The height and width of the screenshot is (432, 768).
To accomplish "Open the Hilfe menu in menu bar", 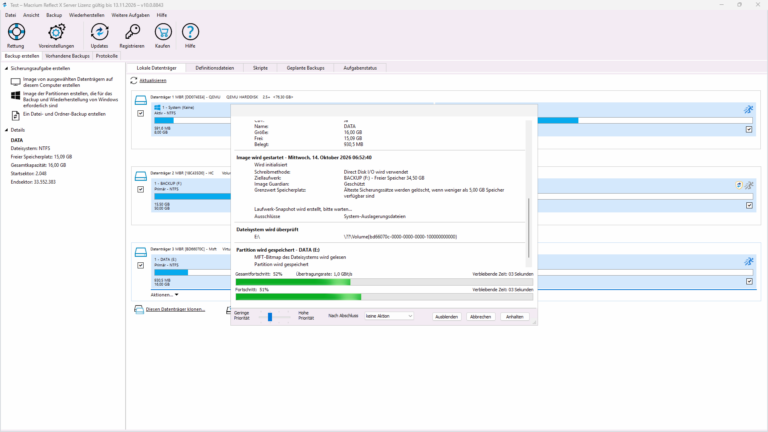I will tap(162, 15).
